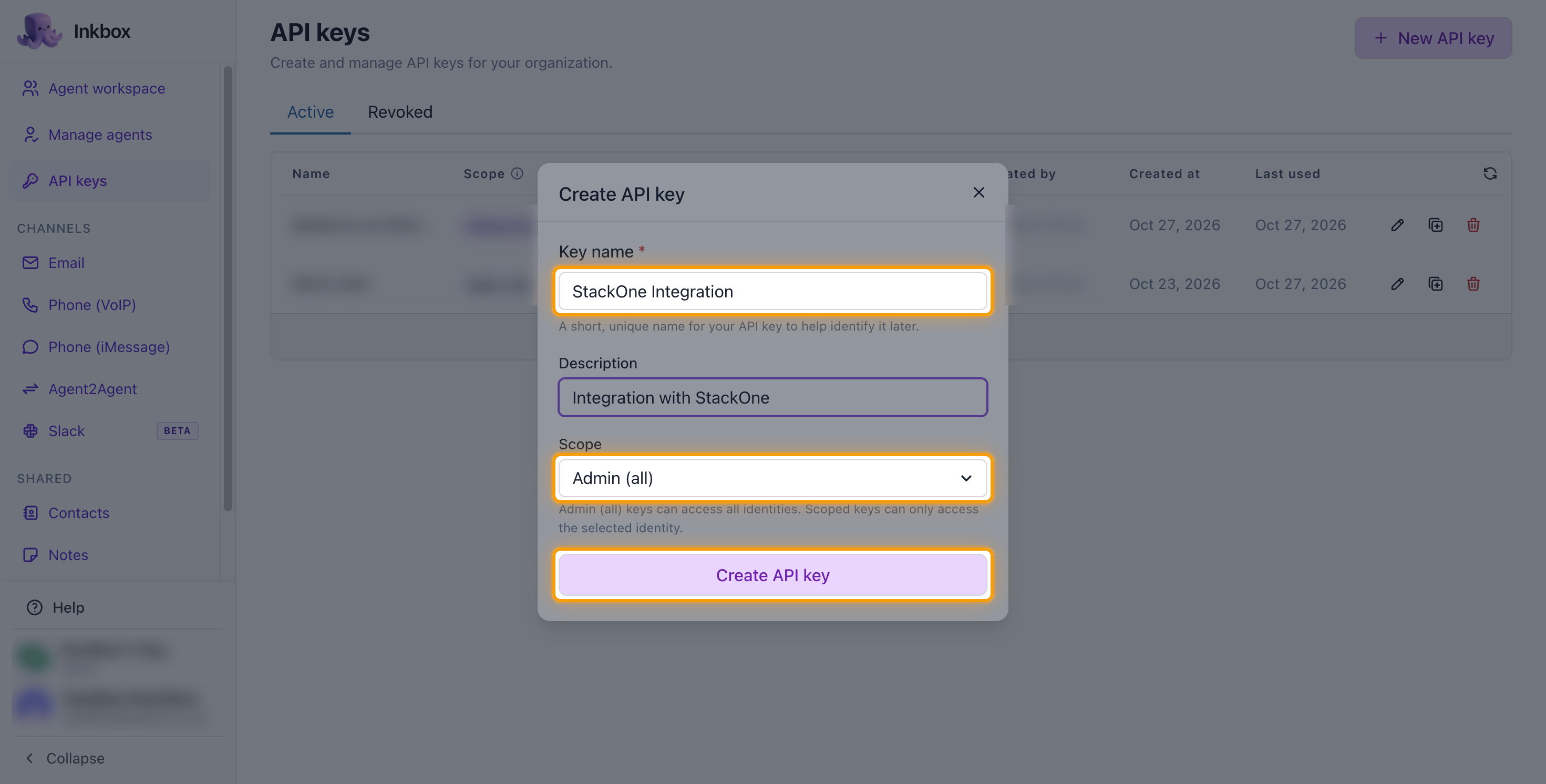Viewport: 1546px width, 784px height.
Task: Click the Inkbox brand name
Action: (x=101, y=30)
